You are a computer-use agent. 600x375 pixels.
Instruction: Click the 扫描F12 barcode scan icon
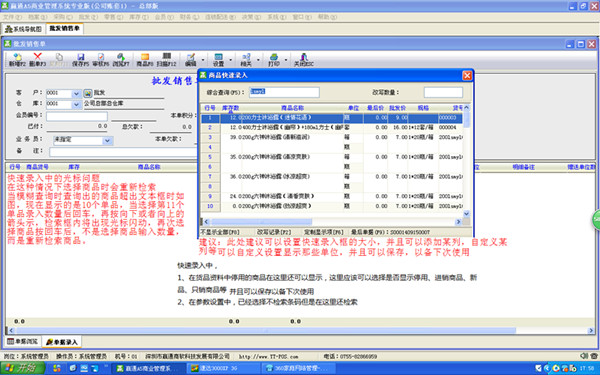pyautogui.click(x=166, y=60)
